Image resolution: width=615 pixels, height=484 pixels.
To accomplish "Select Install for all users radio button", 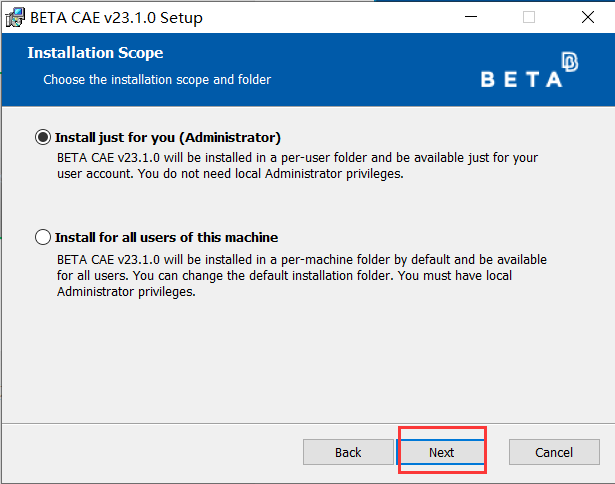I will pyautogui.click(x=43, y=237).
